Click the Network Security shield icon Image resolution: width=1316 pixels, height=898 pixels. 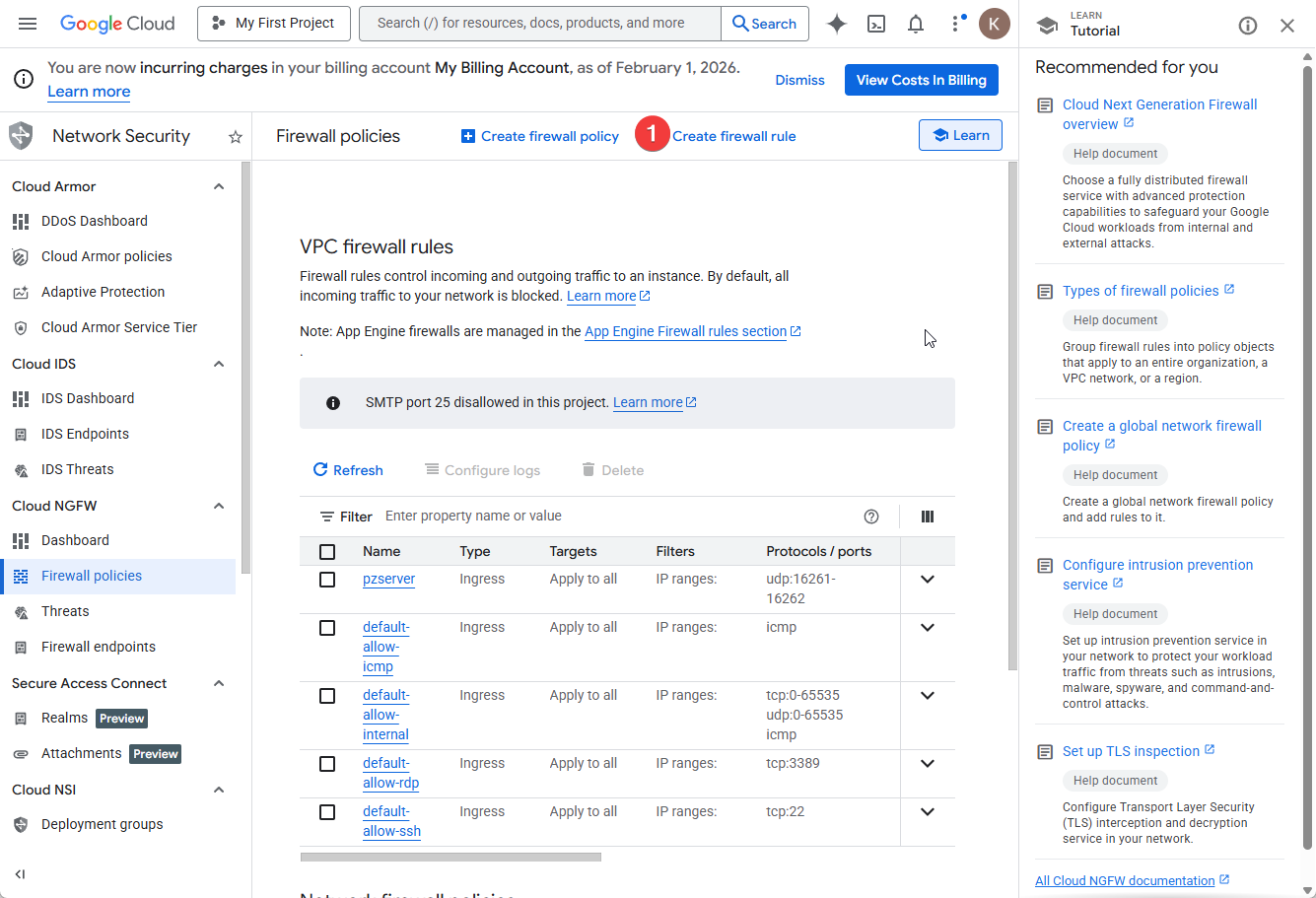21,136
